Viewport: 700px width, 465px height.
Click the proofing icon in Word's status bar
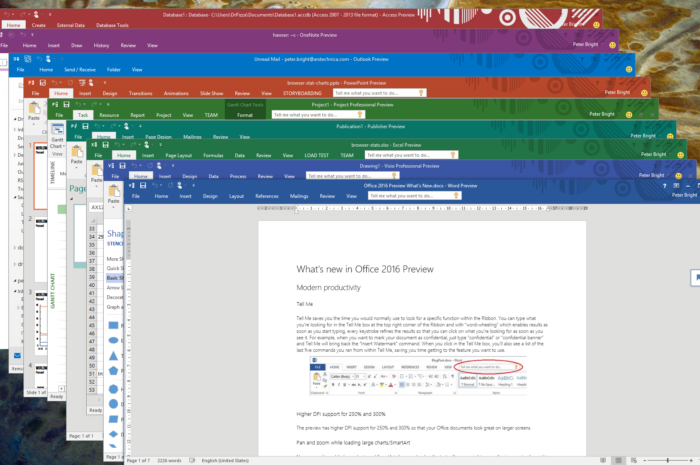[192, 460]
